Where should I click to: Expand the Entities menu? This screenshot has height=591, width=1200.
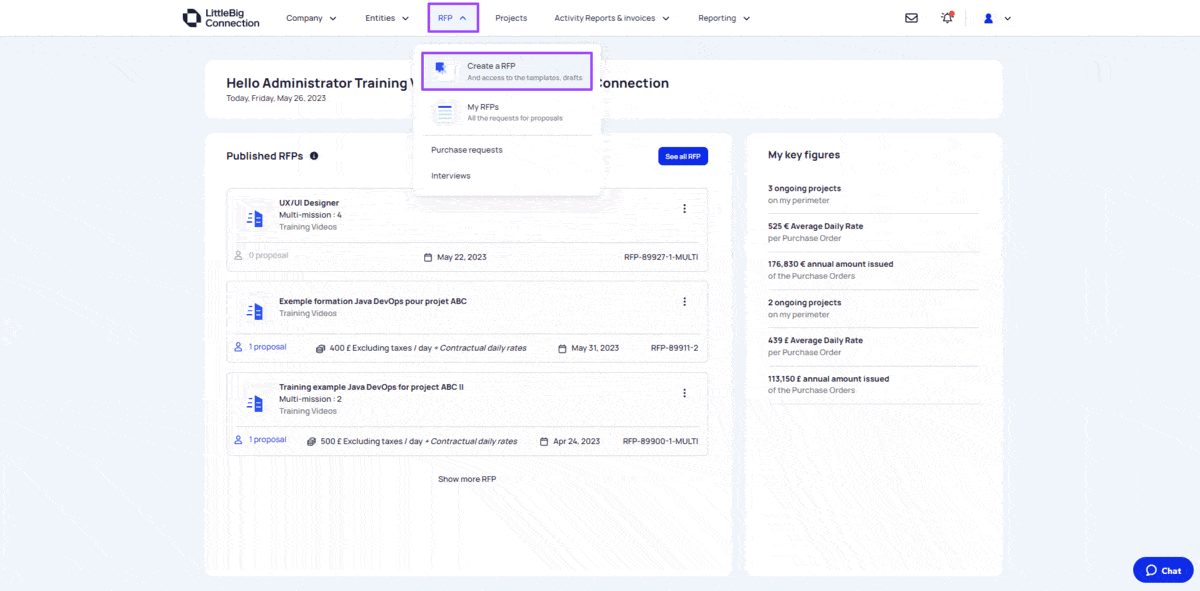(x=387, y=18)
